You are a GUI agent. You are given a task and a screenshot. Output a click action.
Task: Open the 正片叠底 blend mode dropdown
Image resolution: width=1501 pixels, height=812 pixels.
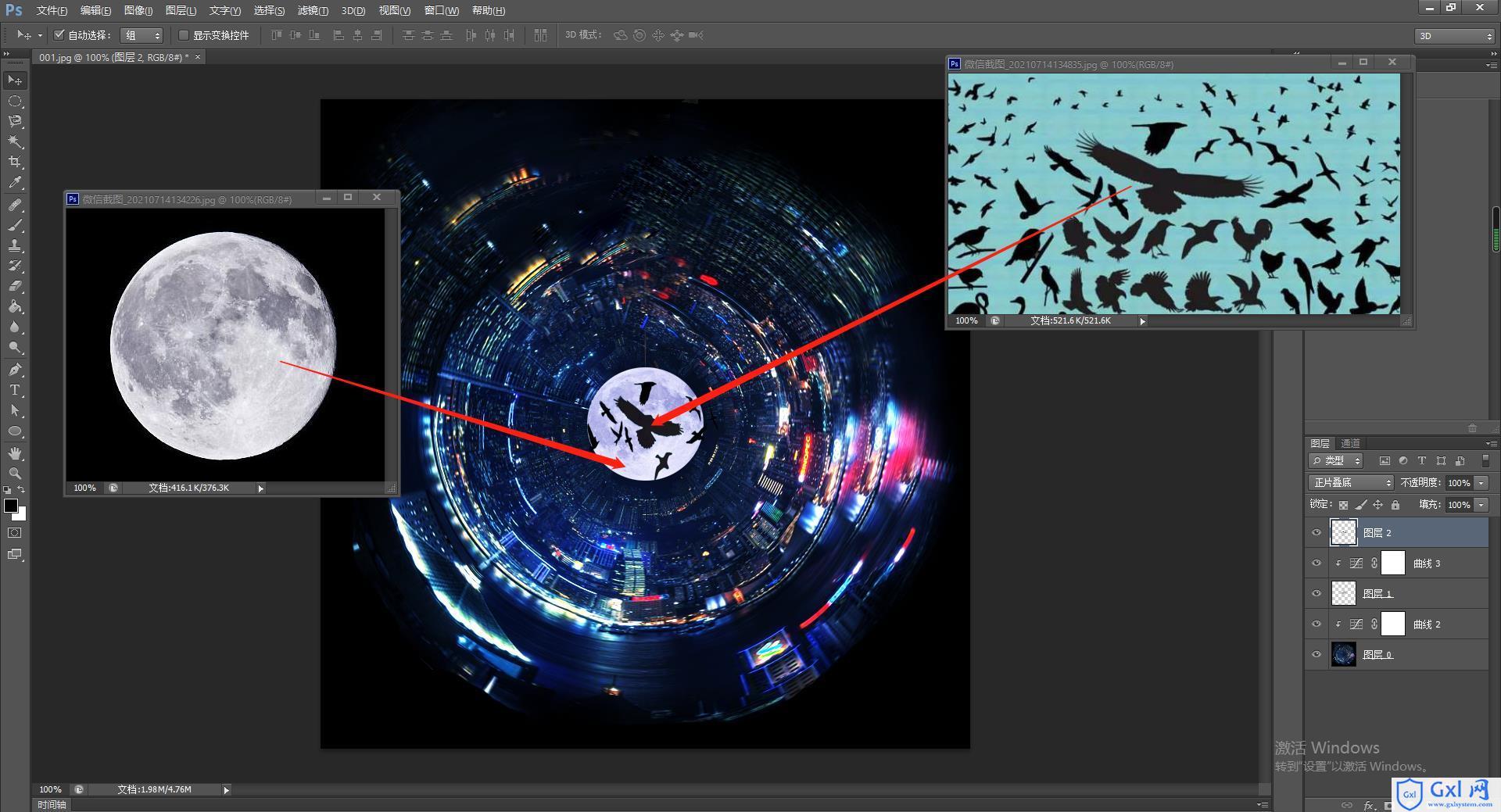(1351, 483)
